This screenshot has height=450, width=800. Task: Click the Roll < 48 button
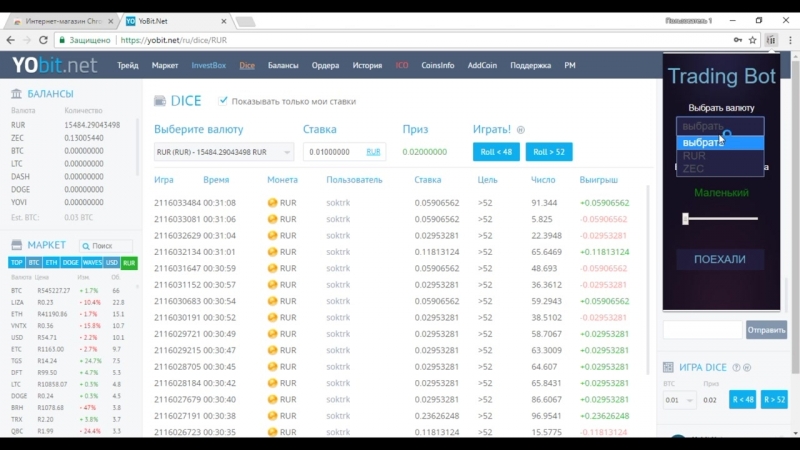tap(496, 152)
